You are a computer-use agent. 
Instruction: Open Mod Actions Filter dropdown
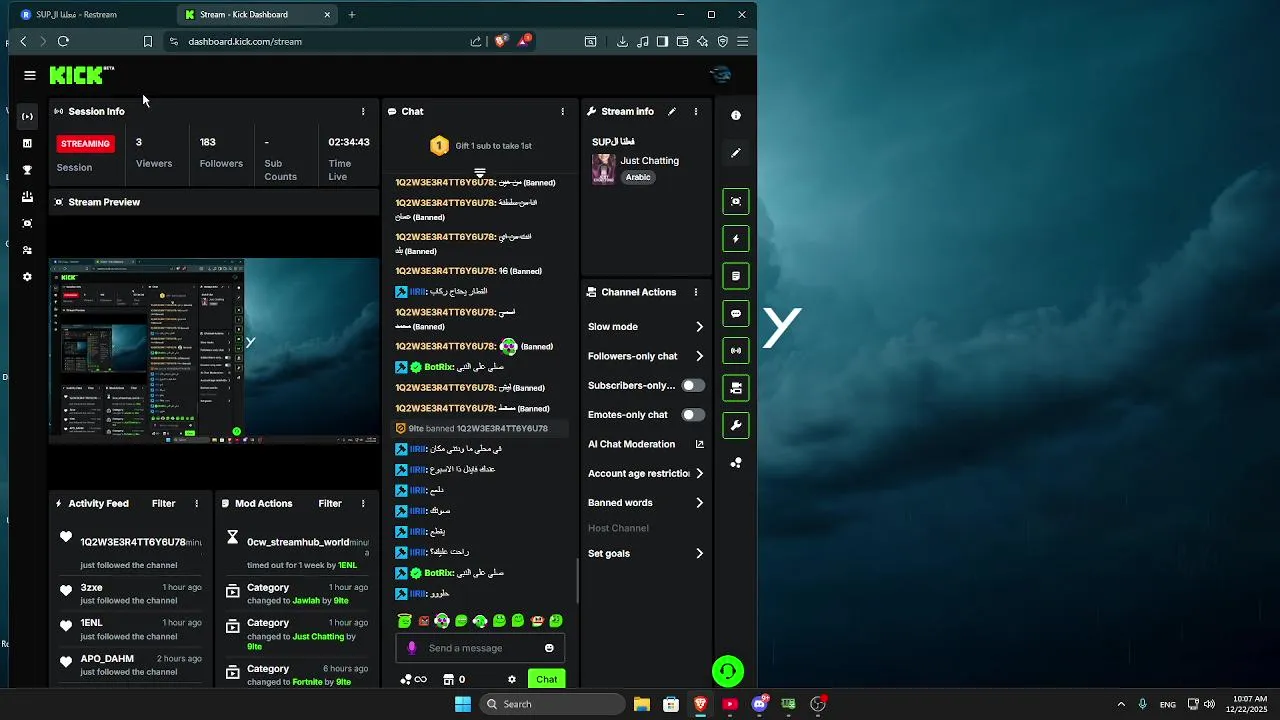330,504
